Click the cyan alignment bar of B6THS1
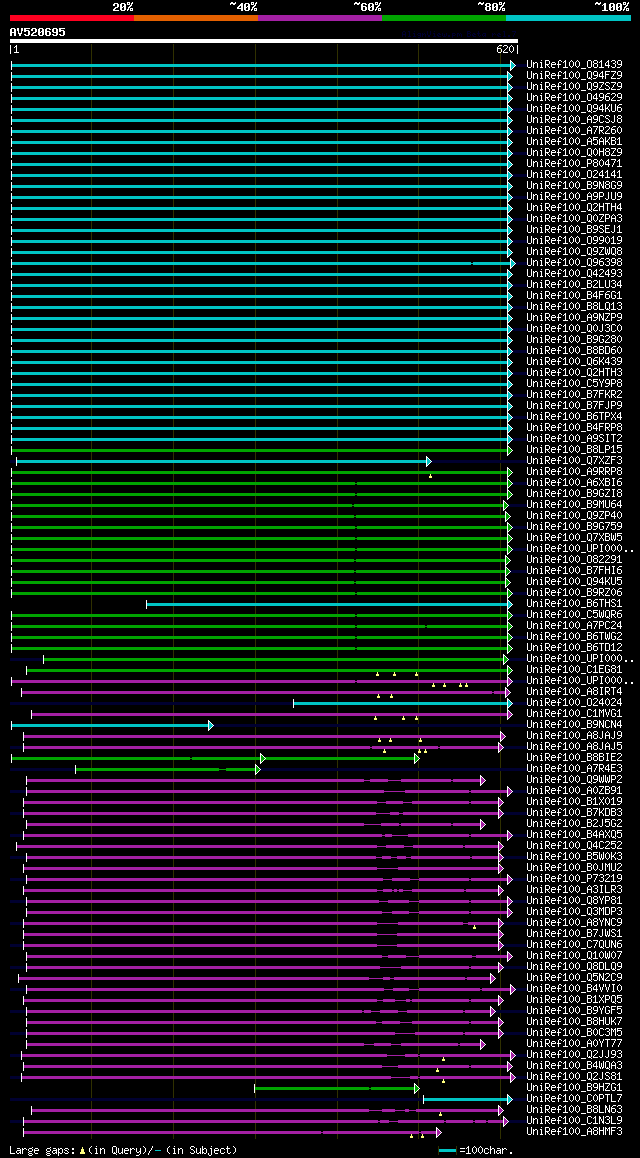The height and width of the screenshot is (1158, 640). pos(327,604)
